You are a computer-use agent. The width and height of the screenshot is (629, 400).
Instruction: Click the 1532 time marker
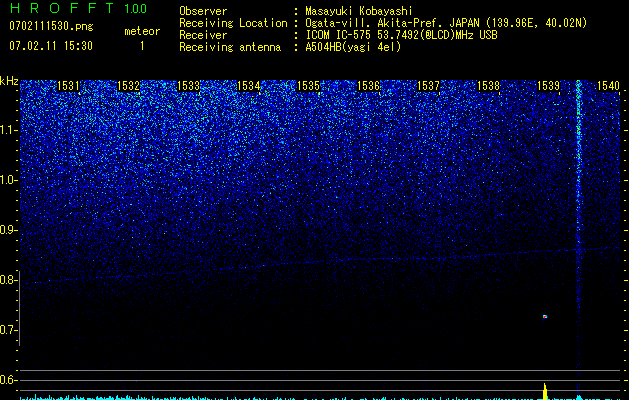pyautogui.click(x=128, y=86)
